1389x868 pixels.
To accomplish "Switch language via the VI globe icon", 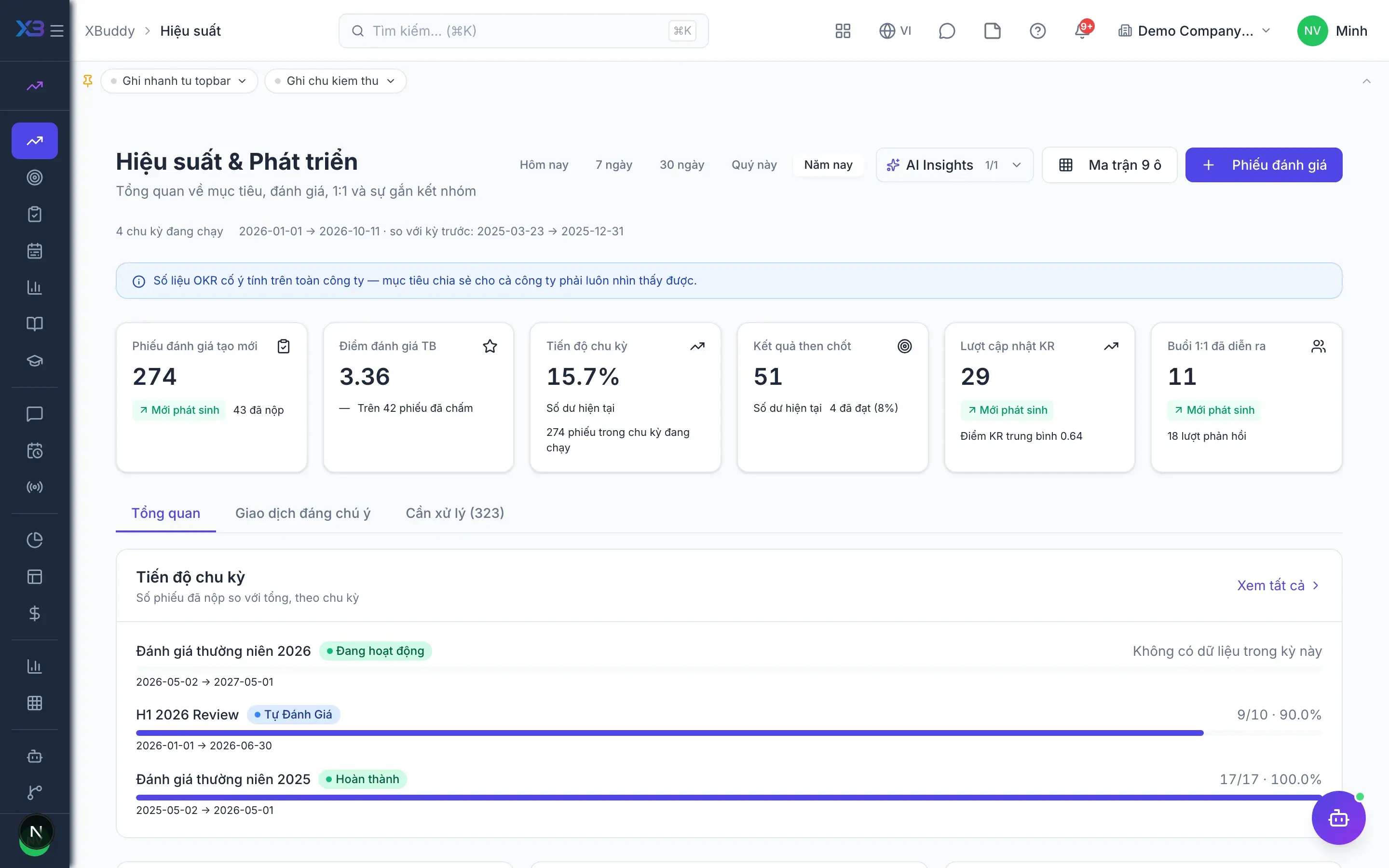I will tap(895, 31).
